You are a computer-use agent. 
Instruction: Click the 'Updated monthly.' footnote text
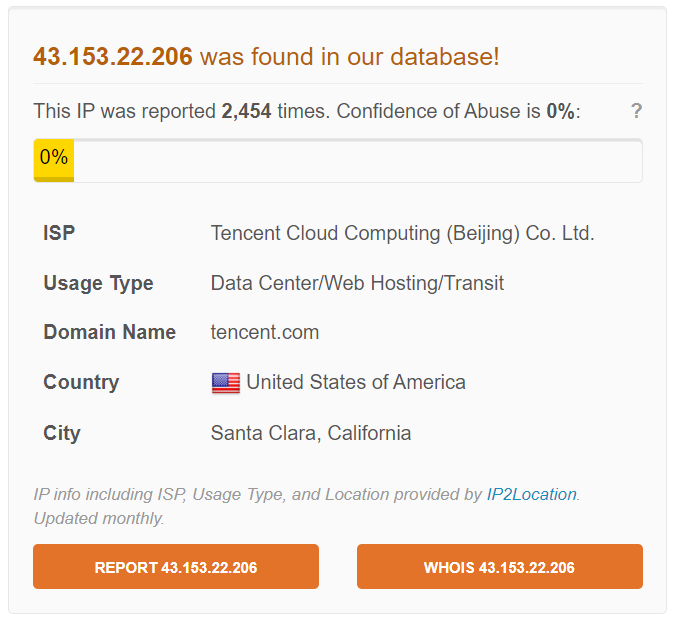click(x=99, y=519)
